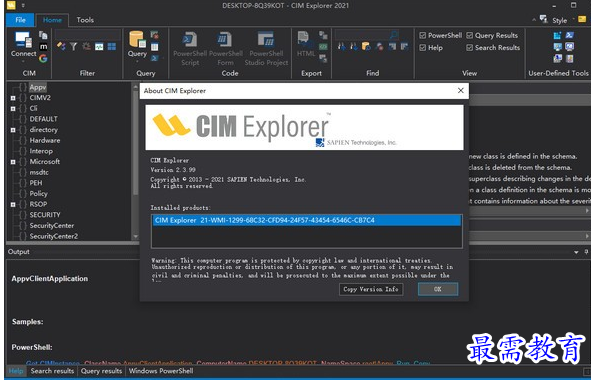This screenshot has height=380, width=591.
Task: Click the top-left blue tiles icon in User-Defined Tools
Action: 557,35
